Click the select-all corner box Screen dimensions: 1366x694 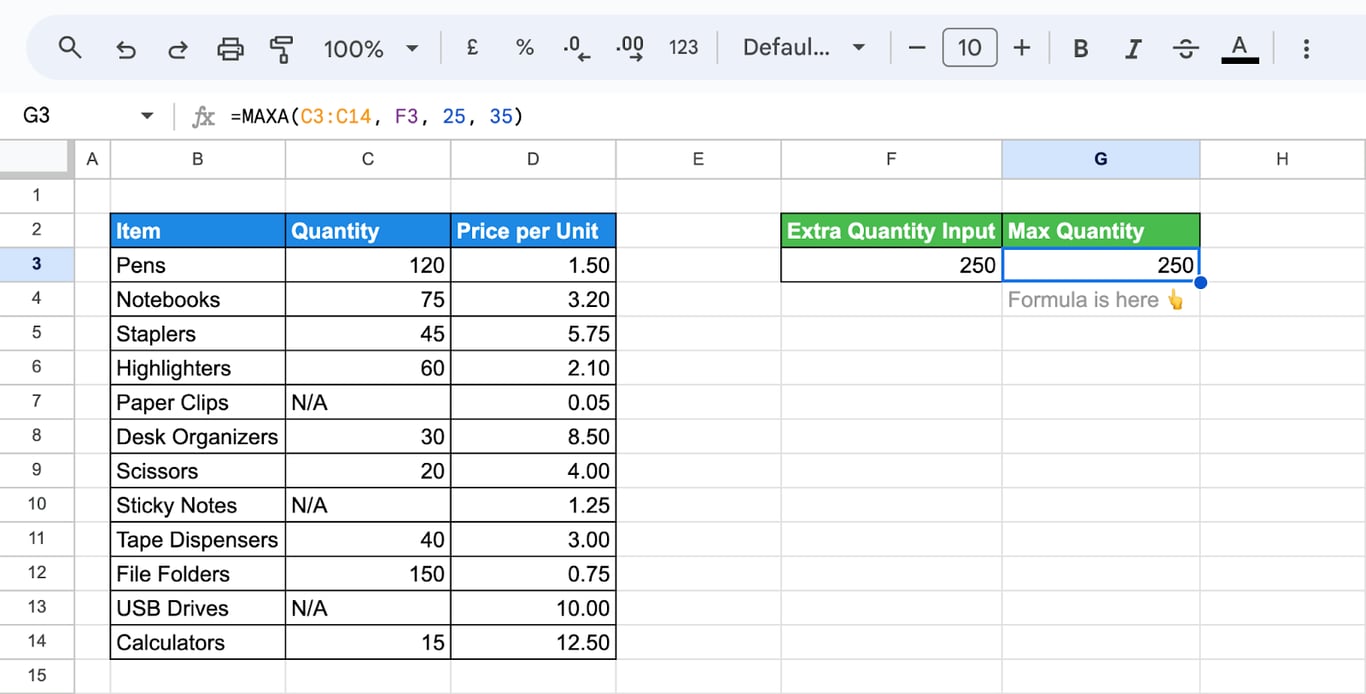tap(37, 159)
